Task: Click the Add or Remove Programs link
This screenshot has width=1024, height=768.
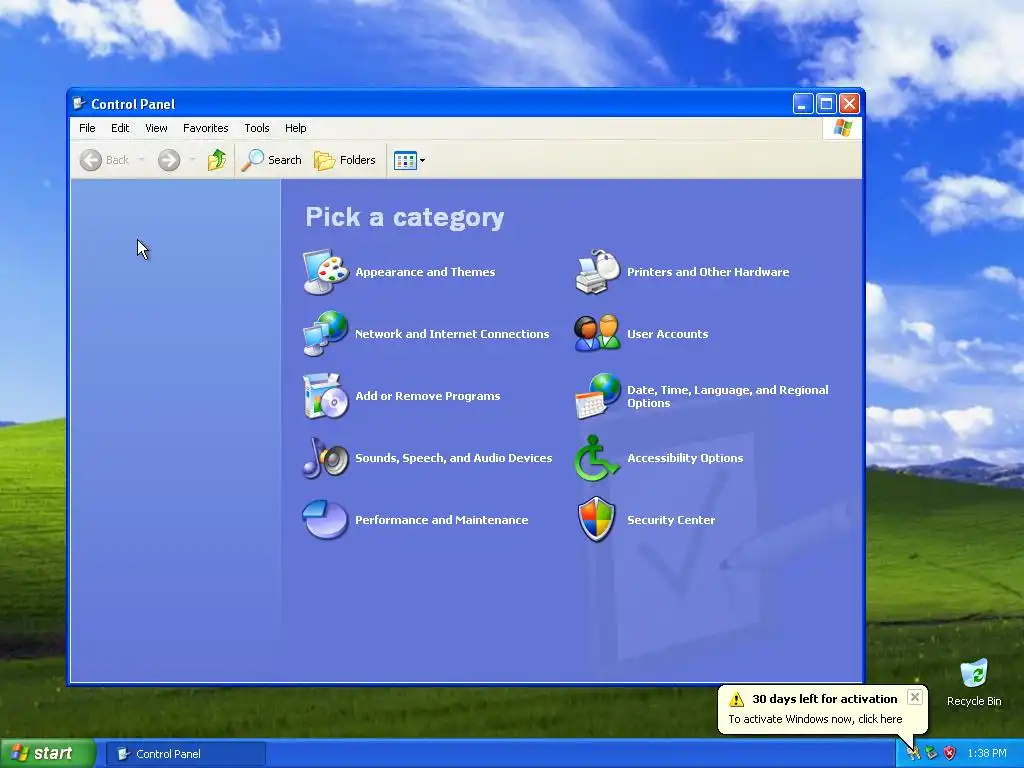Action: (428, 396)
